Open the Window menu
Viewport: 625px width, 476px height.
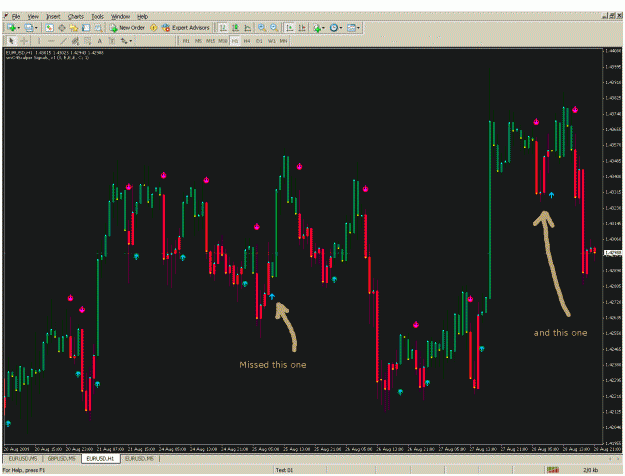120,16
